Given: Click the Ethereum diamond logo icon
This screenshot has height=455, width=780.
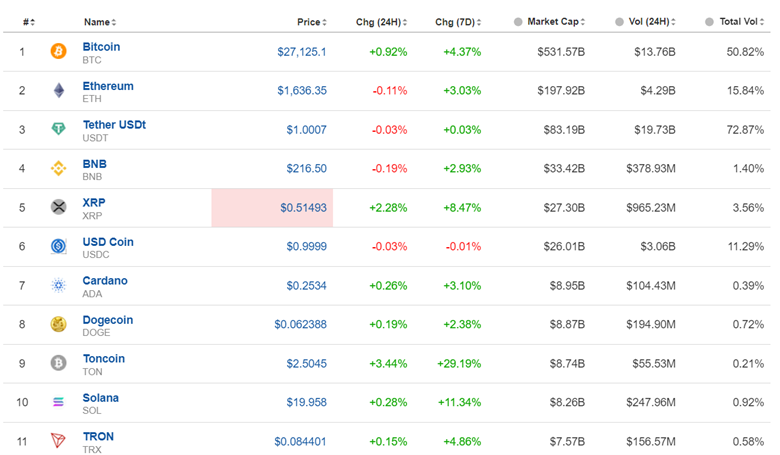Looking at the screenshot, I should click(59, 90).
